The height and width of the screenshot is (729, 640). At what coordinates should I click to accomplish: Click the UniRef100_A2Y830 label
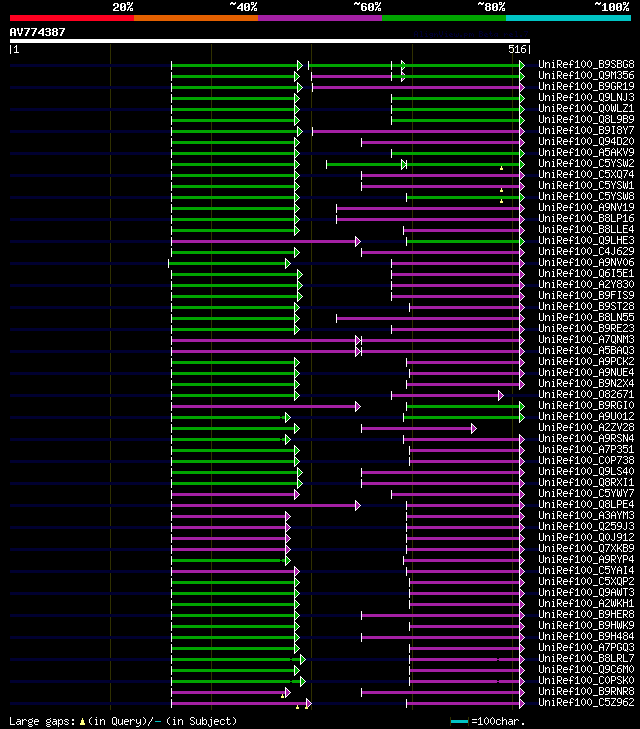(x=586, y=284)
